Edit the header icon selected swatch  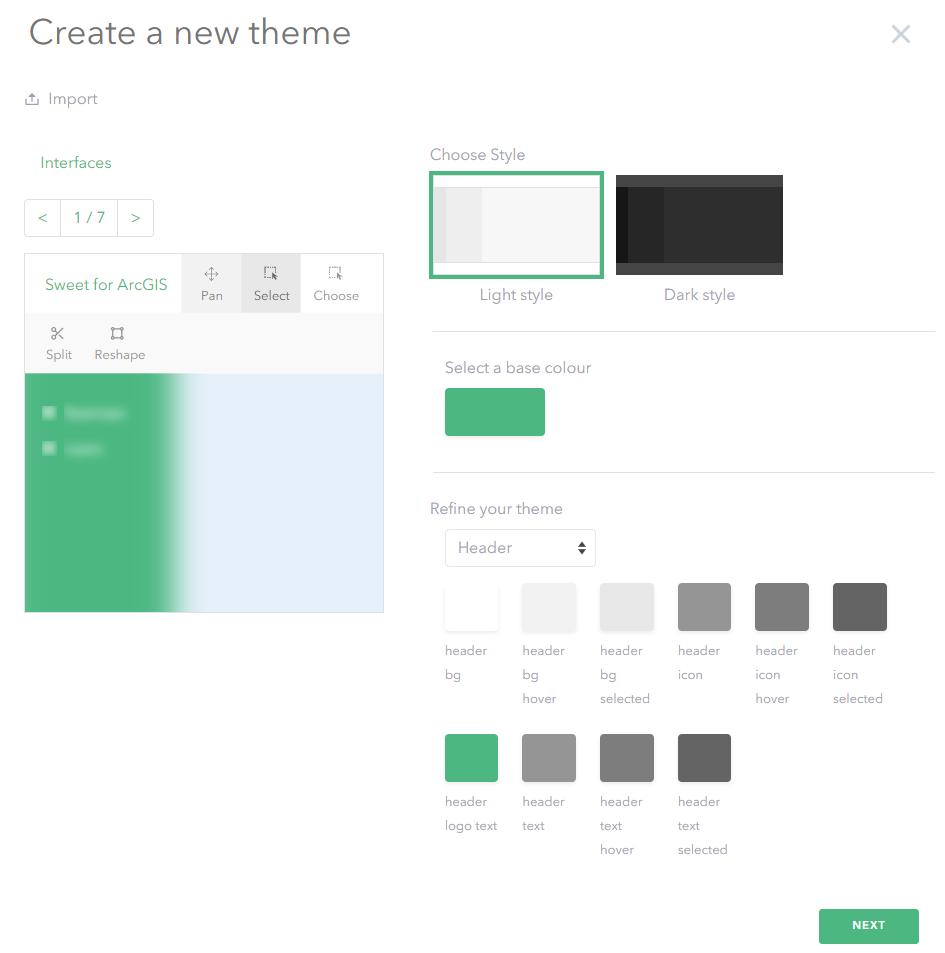[859, 607]
